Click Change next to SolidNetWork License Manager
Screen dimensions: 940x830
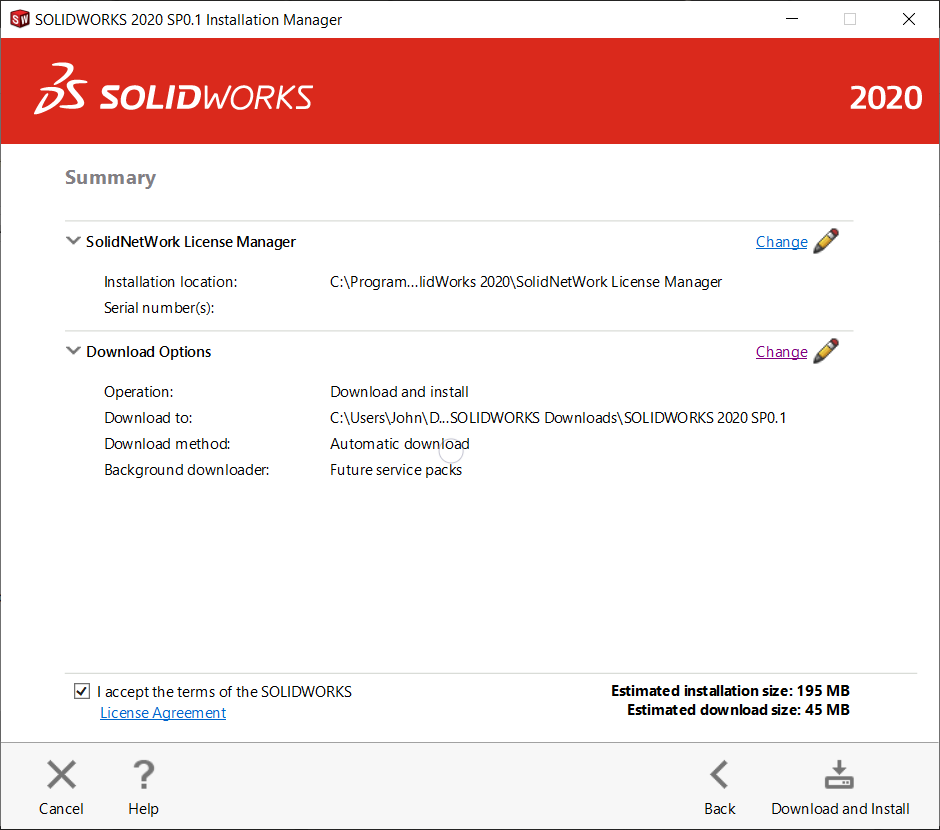click(781, 241)
